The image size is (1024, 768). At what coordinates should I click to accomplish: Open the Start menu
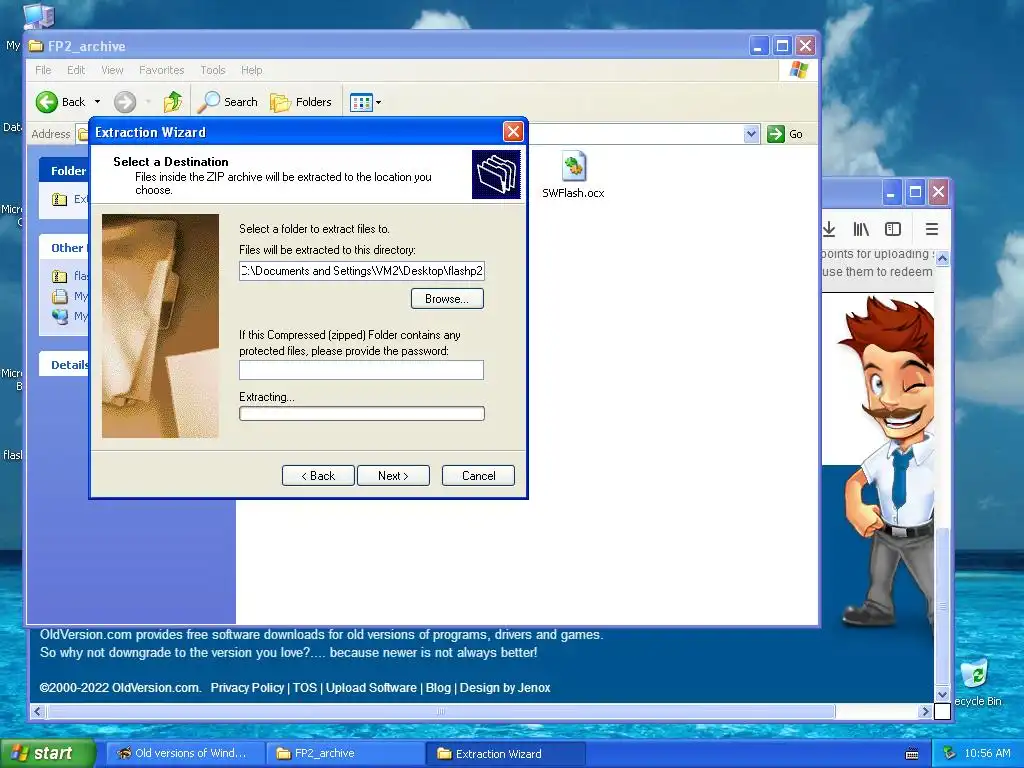click(x=47, y=753)
